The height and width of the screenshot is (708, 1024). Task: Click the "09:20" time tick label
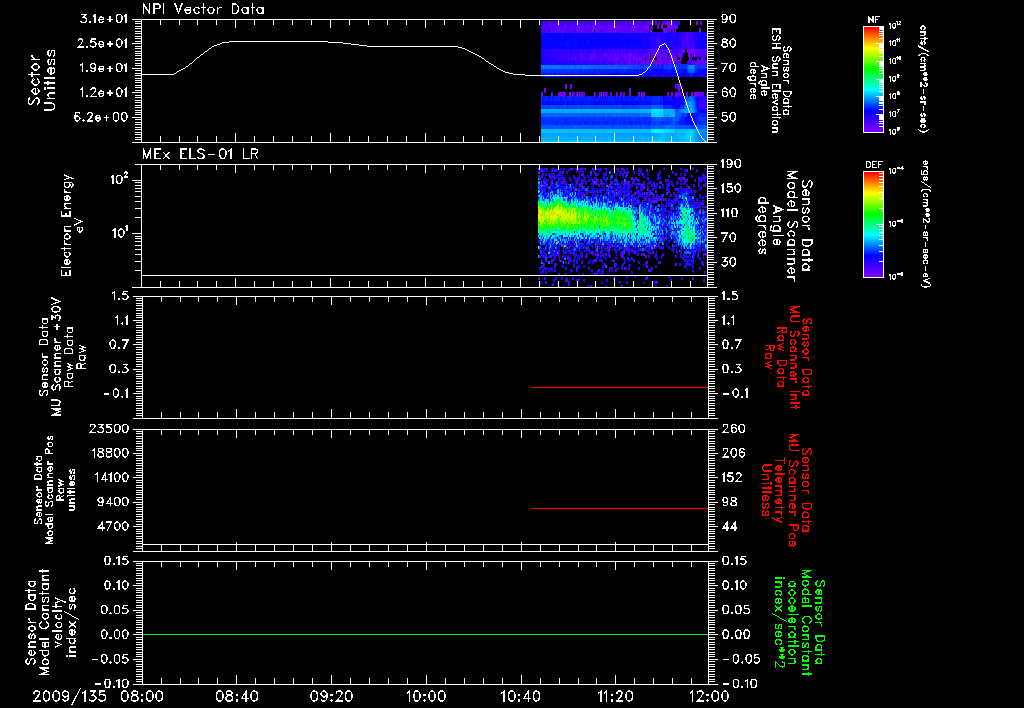click(331, 696)
